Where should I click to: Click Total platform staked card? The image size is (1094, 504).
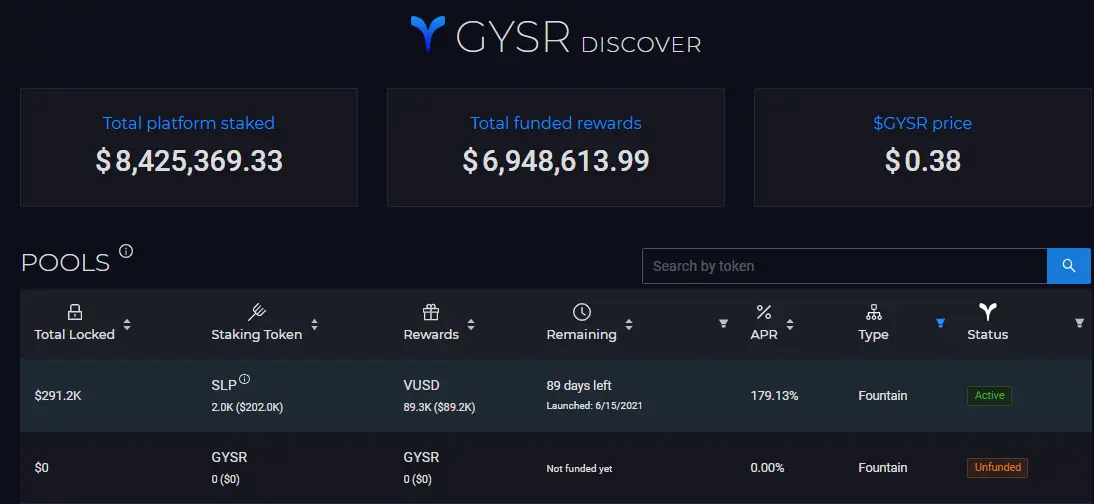pos(189,147)
